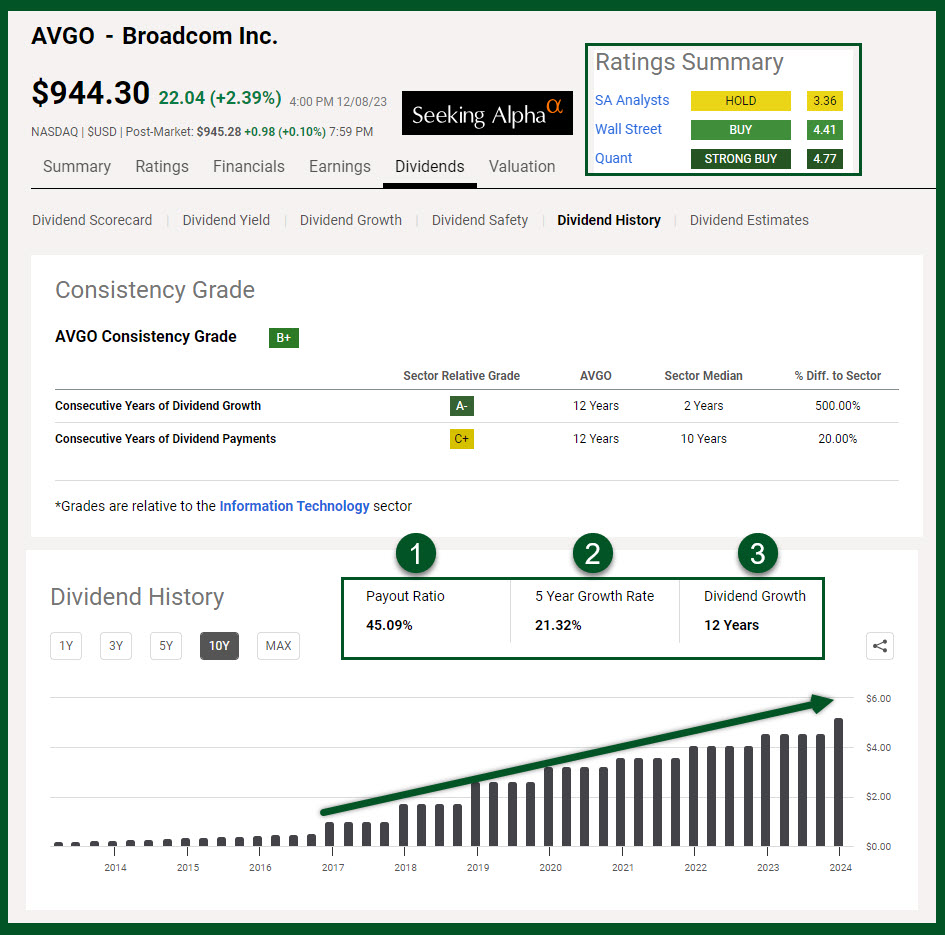
Task: View the Dividend Safety section
Action: point(480,220)
